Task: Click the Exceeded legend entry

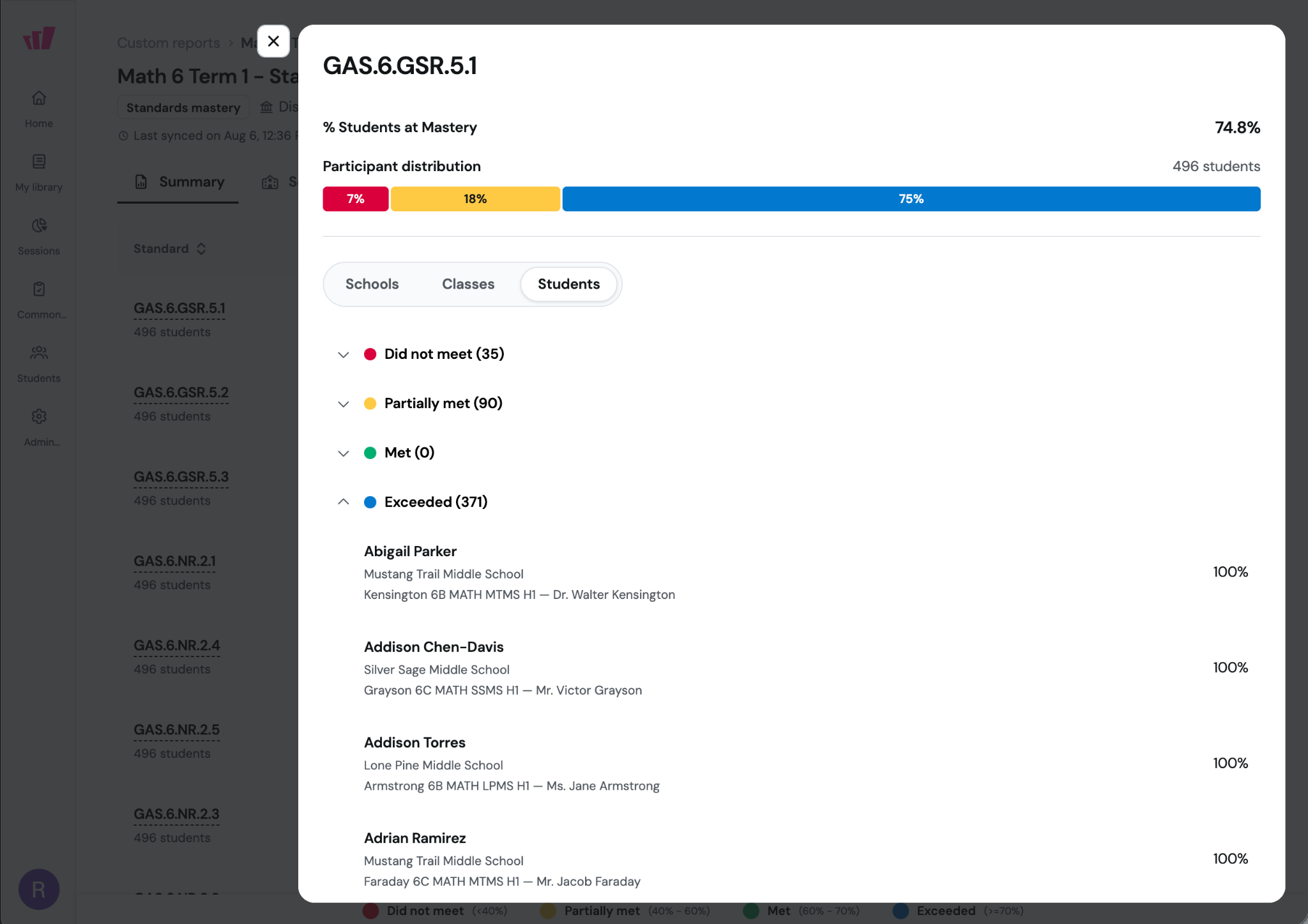Action: pos(958,911)
